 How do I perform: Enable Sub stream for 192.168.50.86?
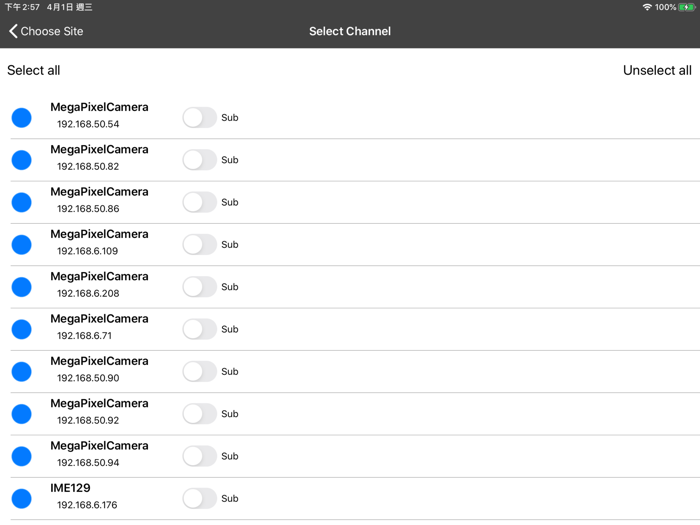click(200, 202)
